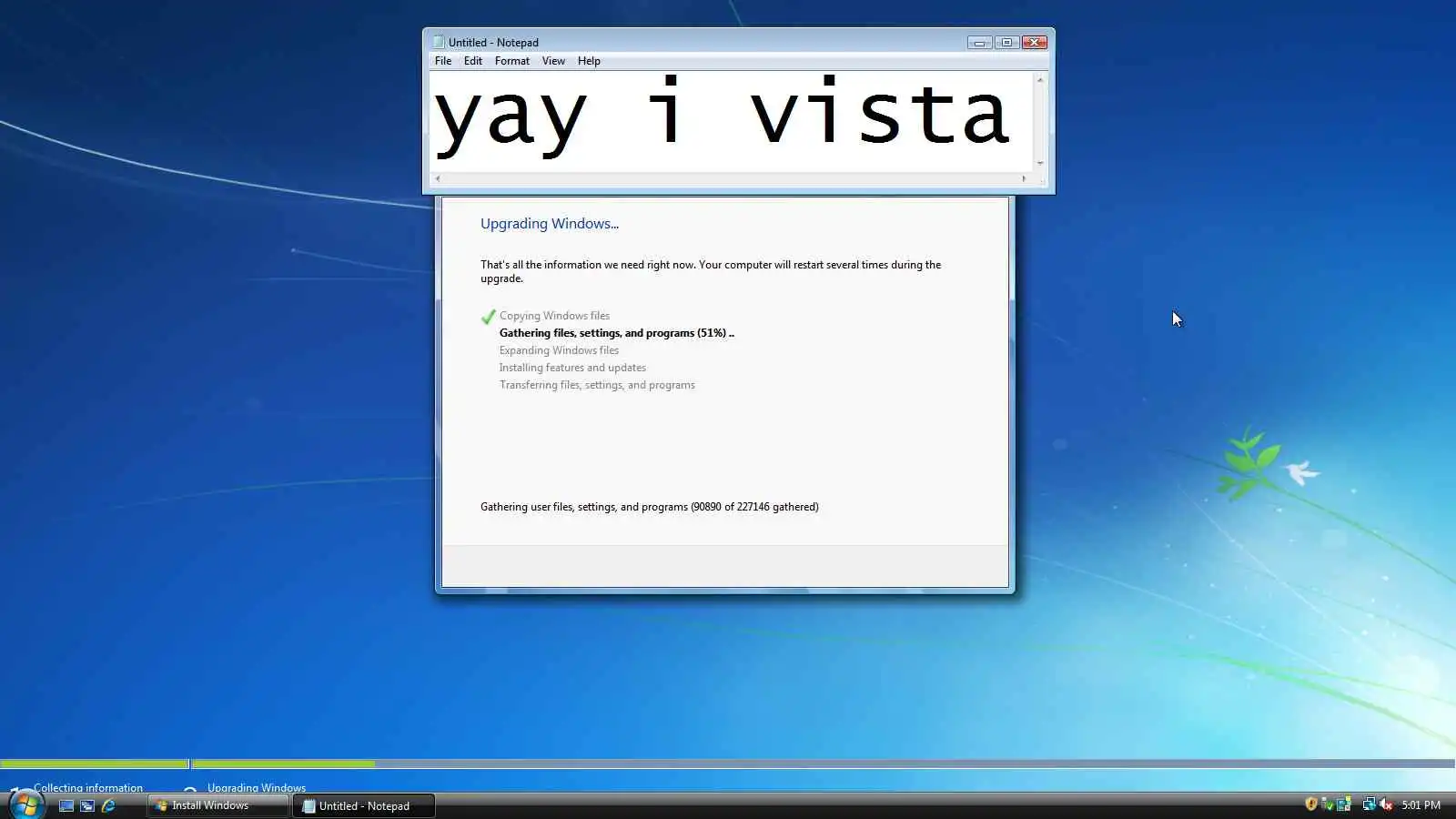Click the 'Expanding Windows files' step
The width and height of the screenshot is (1456, 819).
[x=559, y=350]
